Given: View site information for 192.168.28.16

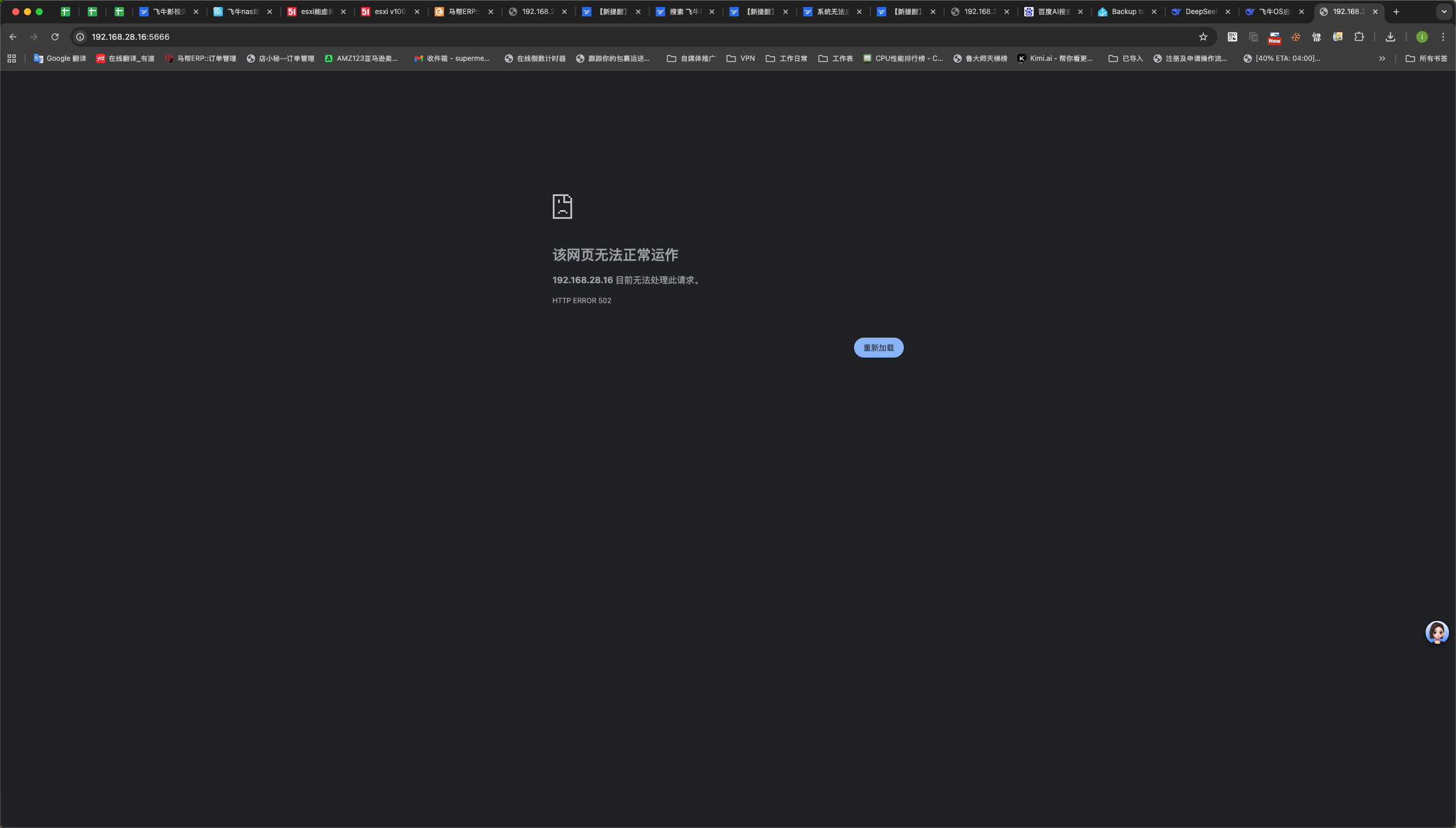Looking at the screenshot, I should click(81, 37).
